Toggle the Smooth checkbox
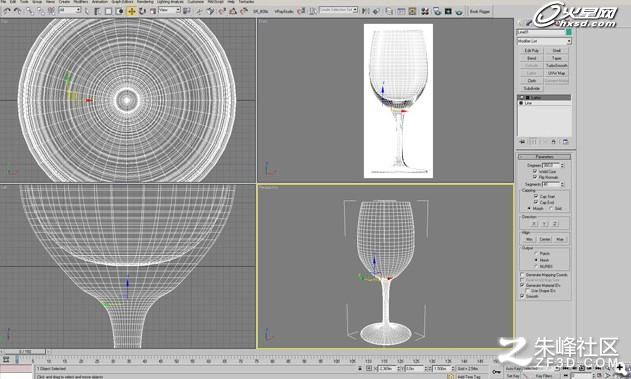631x379 pixels. (522, 296)
